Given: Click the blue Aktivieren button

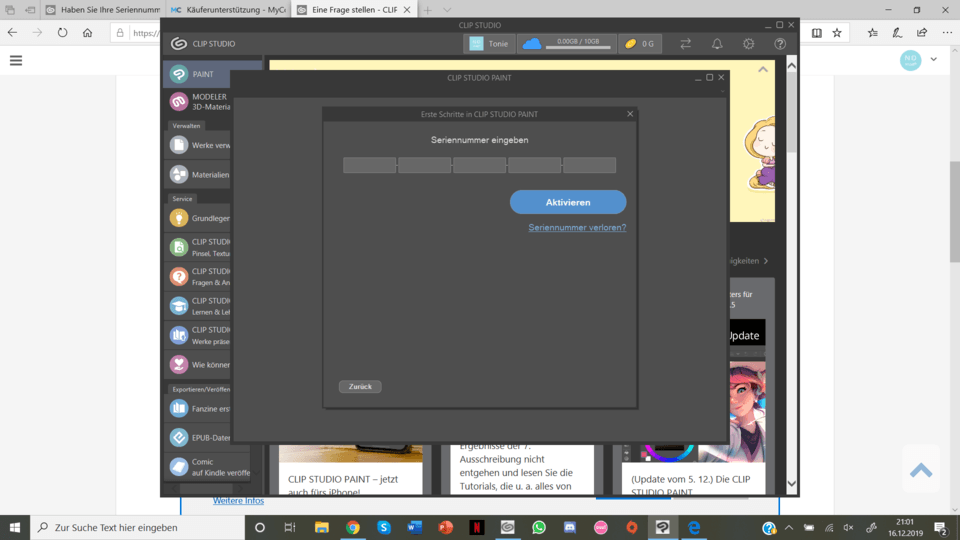Looking at the screenshot, I should [567, 202].
